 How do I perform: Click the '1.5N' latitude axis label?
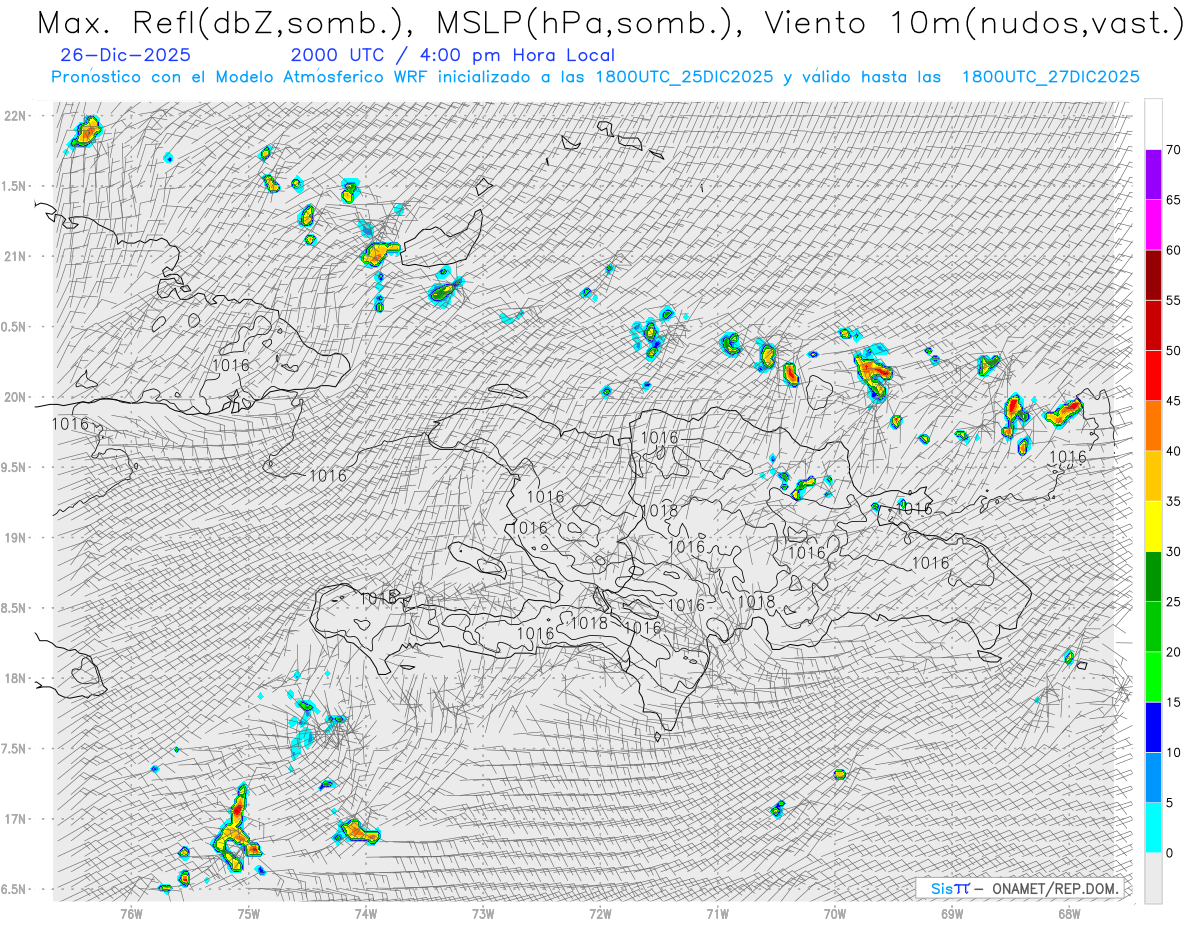(x=14, y=186)
